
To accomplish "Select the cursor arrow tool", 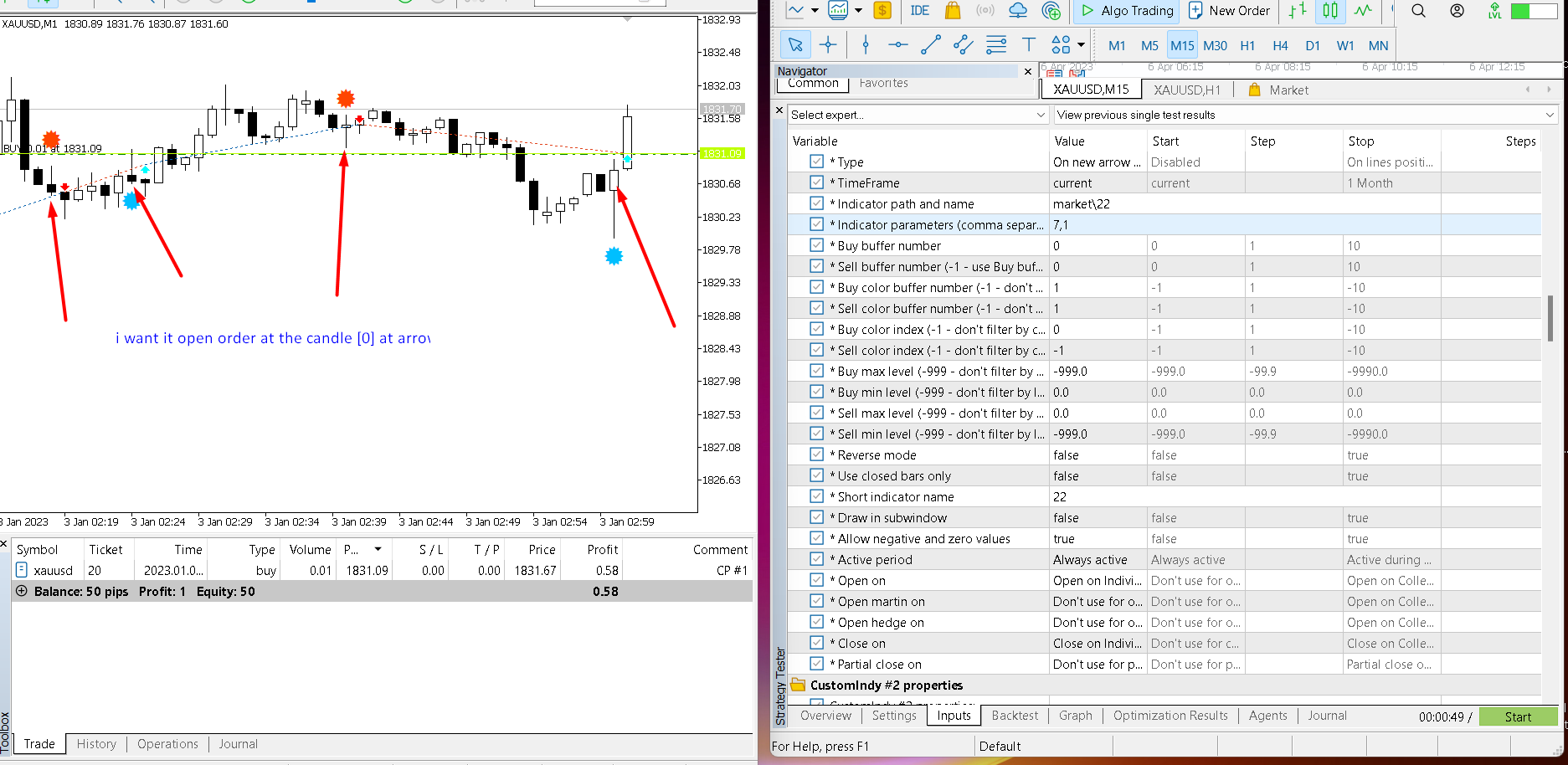I will pos(795,45).
